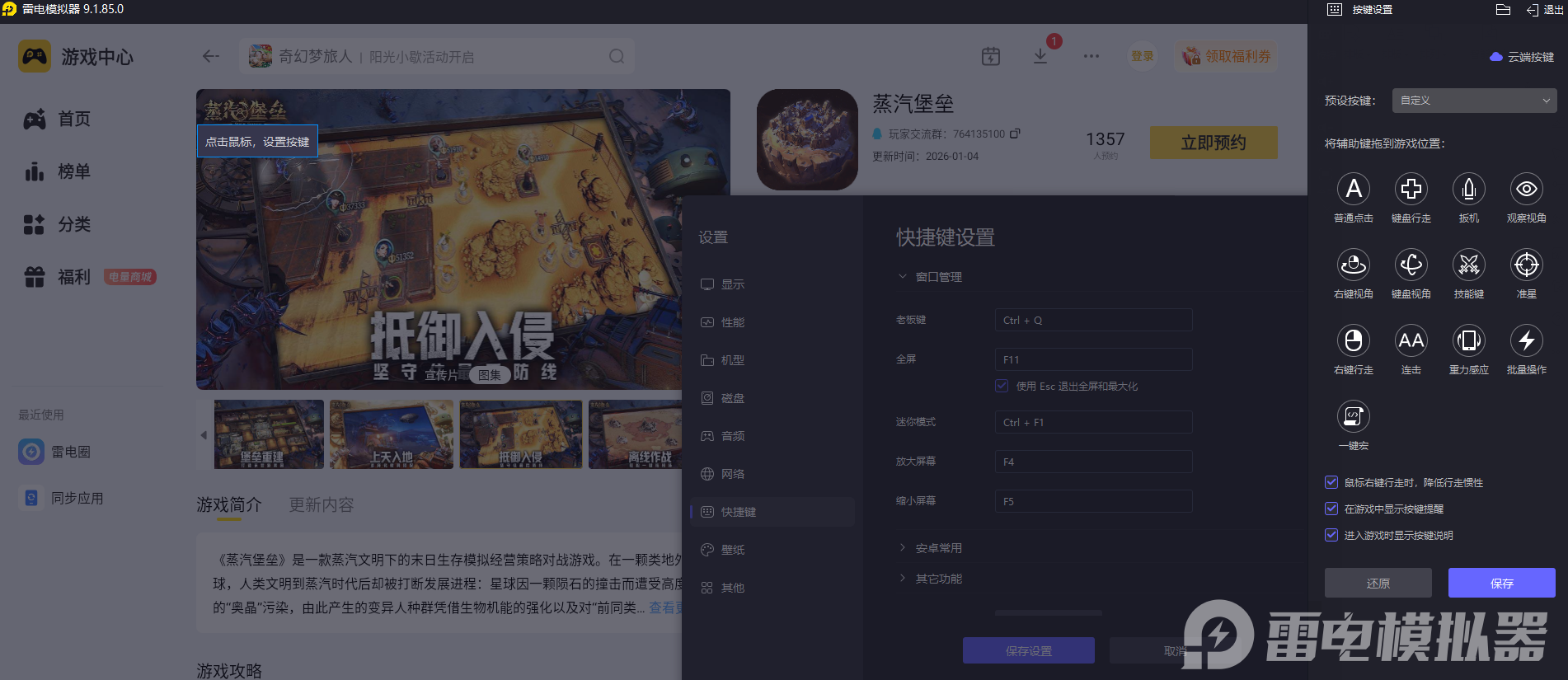The height and width of the screenshot is (680, 1568).
Task: Click the 右键视角 key icon
Action: click(1353, 265)
